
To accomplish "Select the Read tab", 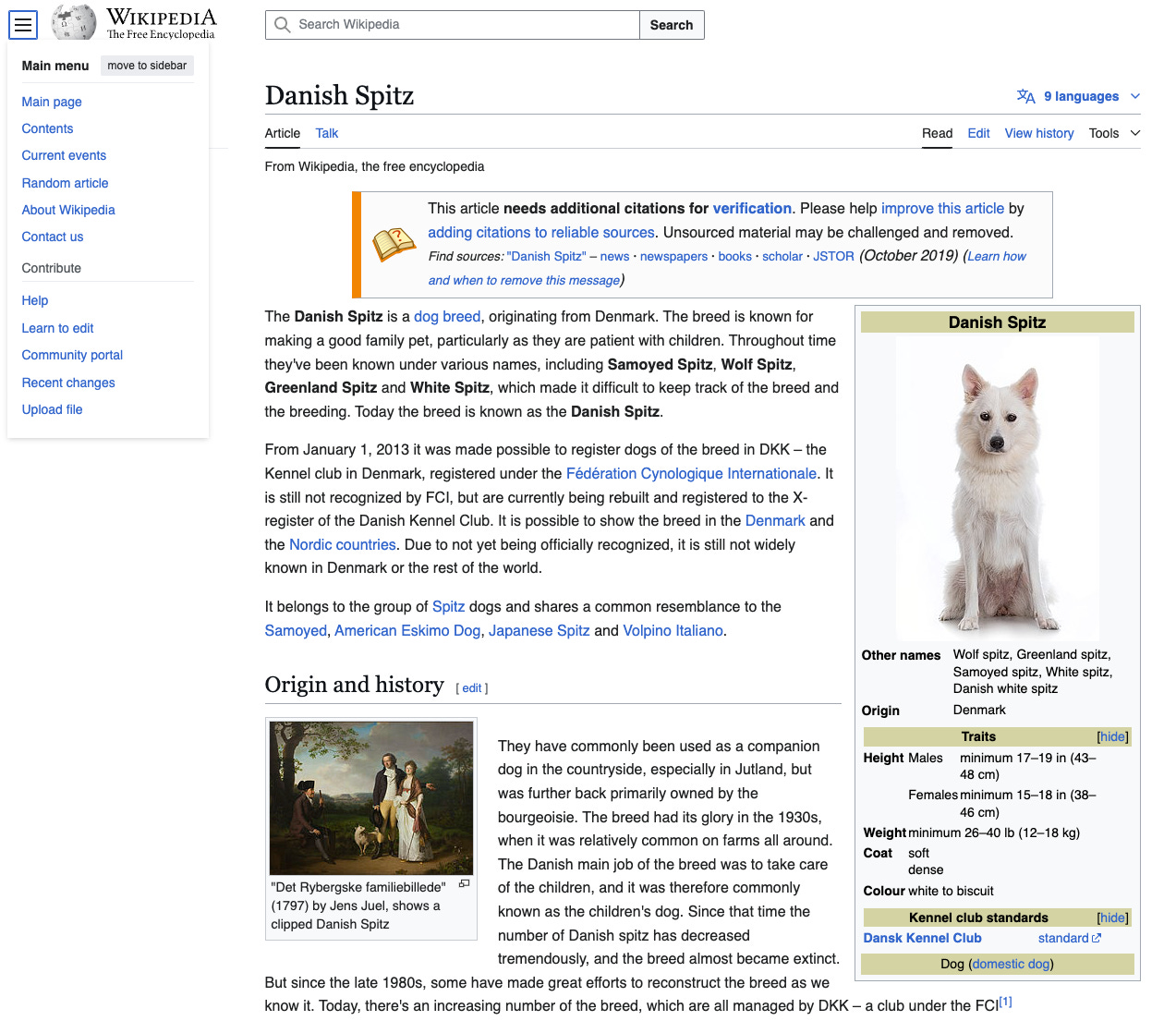I will pos(937,133).
